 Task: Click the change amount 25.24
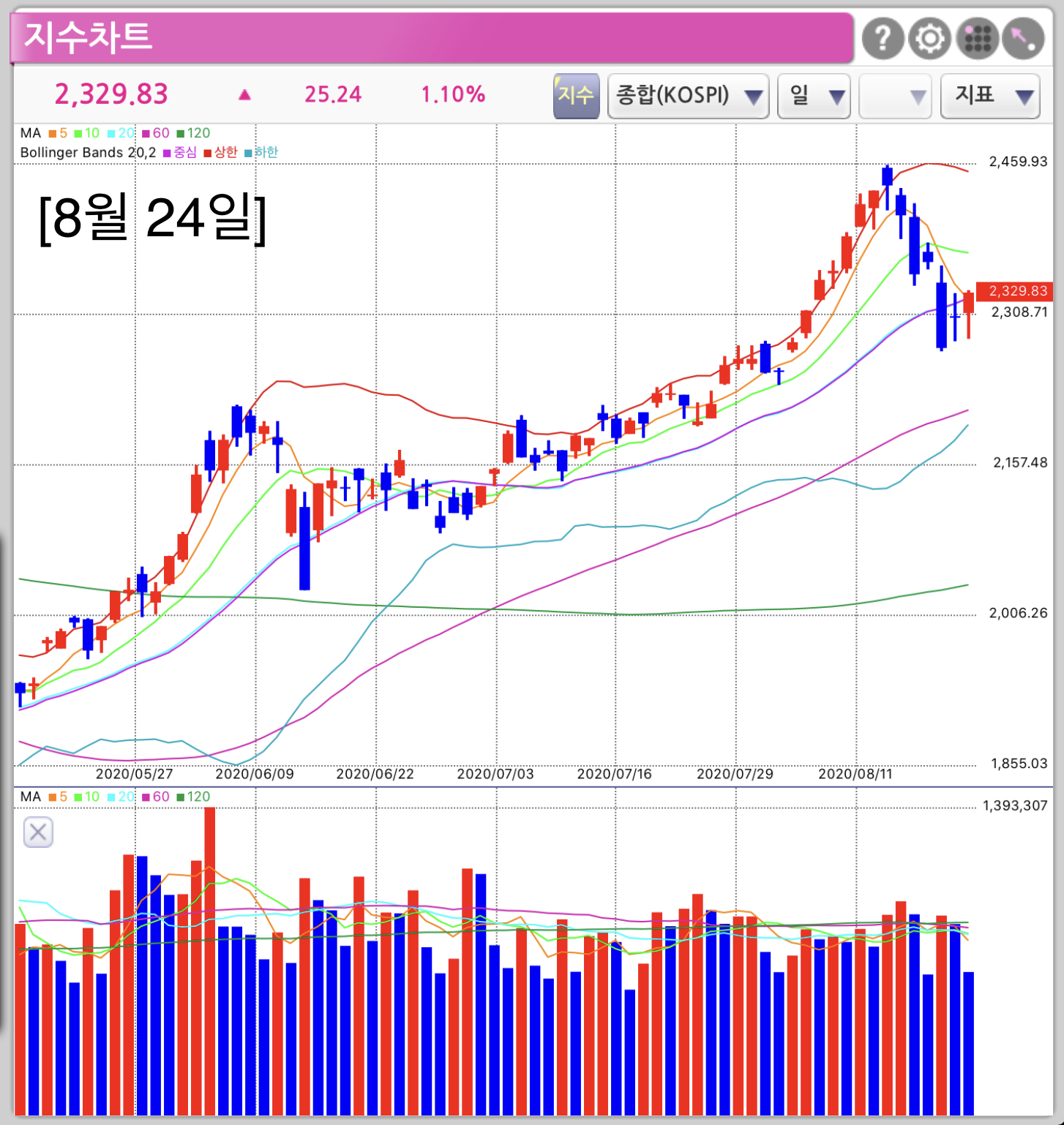pyautogui.click(x=333, y=94)
